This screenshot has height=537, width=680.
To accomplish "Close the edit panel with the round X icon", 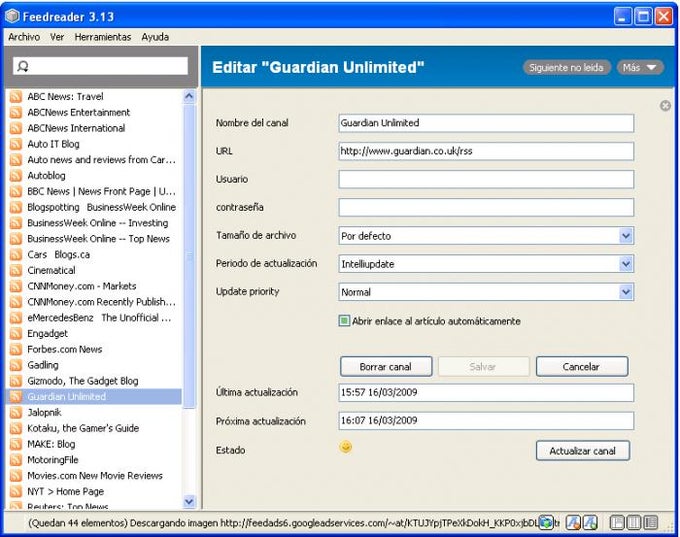I will point(665,105).
